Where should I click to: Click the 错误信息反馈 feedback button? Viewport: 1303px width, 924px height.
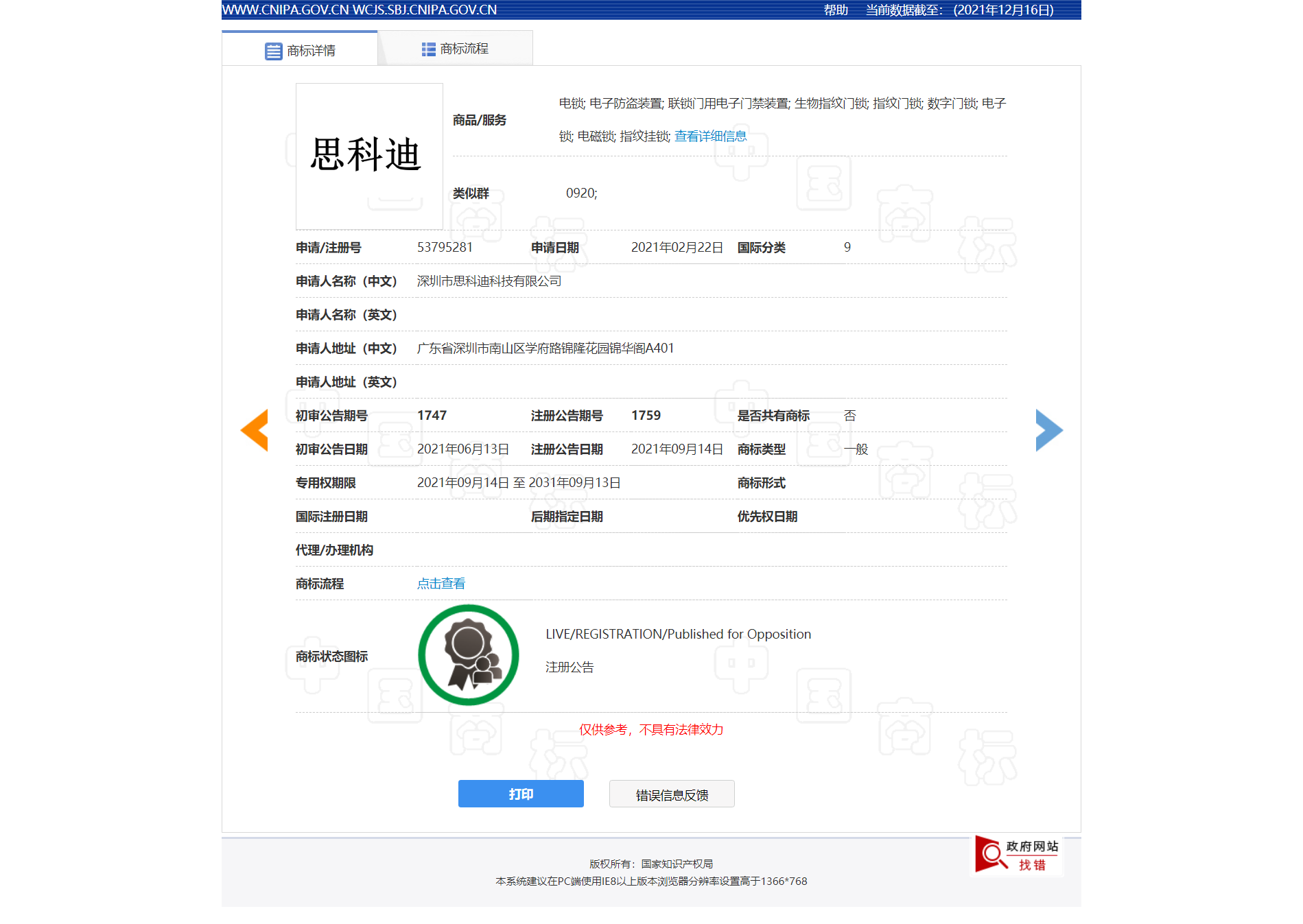click(672, 794)
